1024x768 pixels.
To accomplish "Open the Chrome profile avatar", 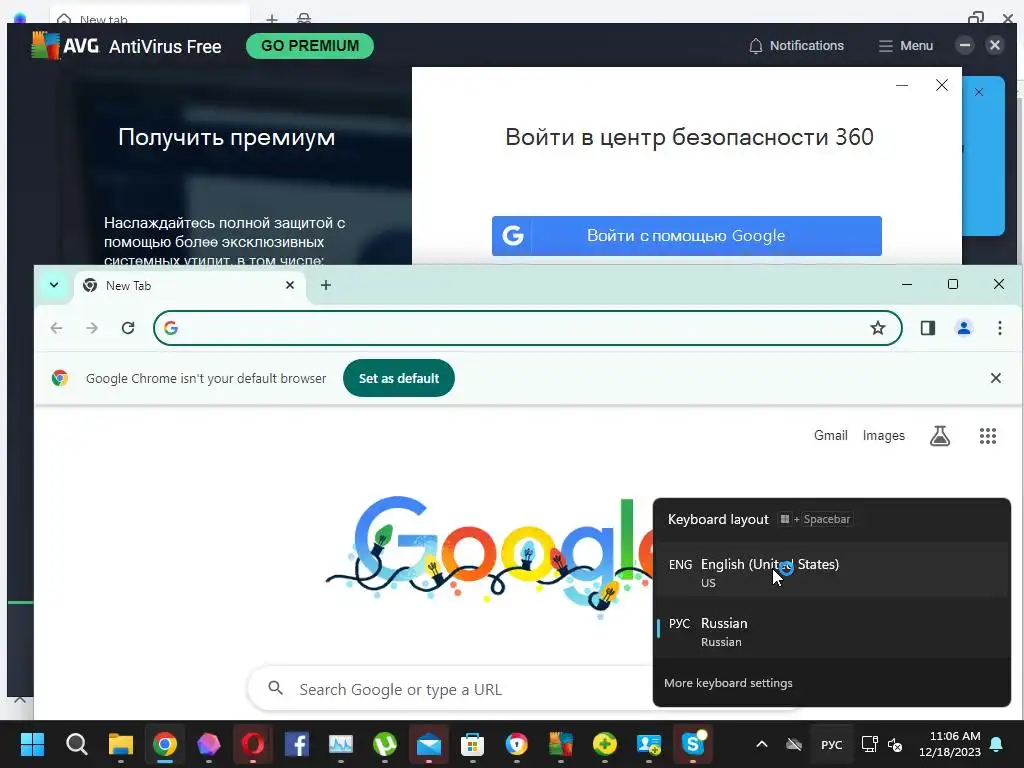I will tap(964, 328).
